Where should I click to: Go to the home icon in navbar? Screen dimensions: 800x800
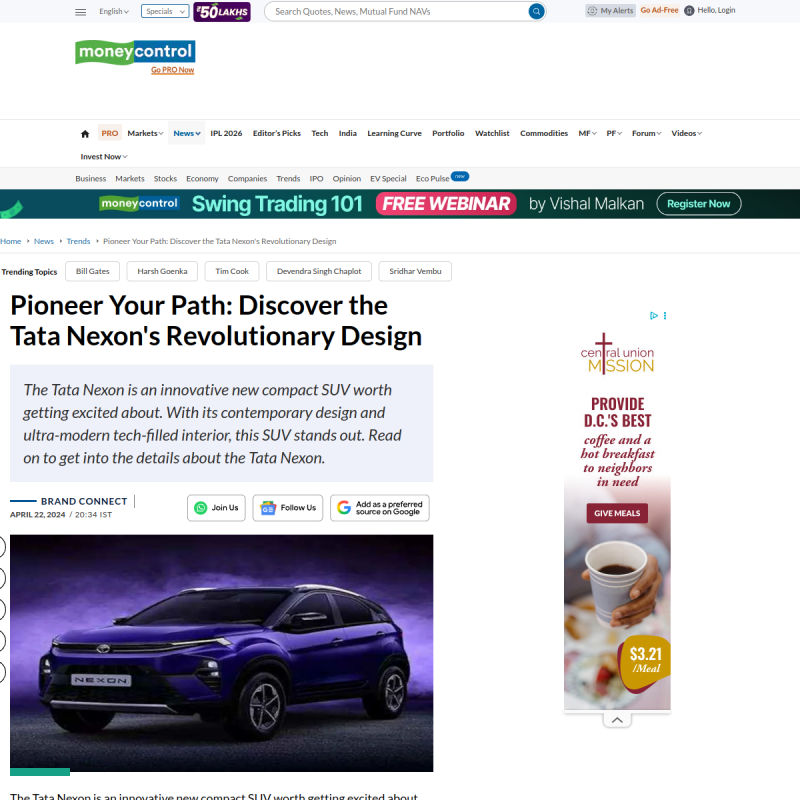pyautogui.click(x=85, y=134)
